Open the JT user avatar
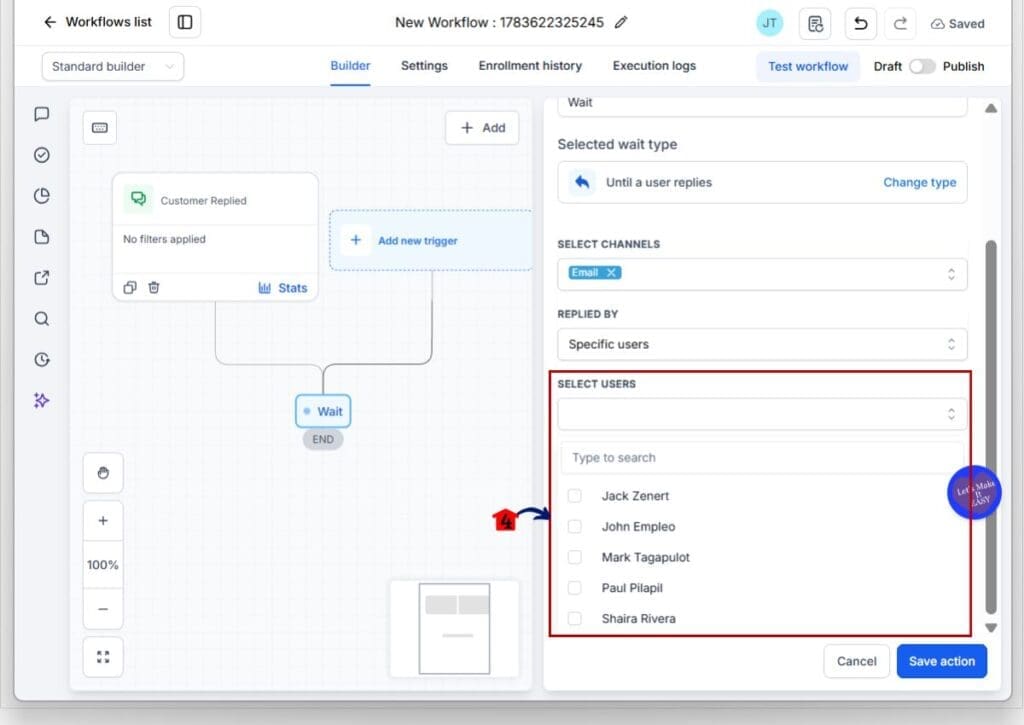The width and height of the screenshot is (1024, 725). point(770,24)
